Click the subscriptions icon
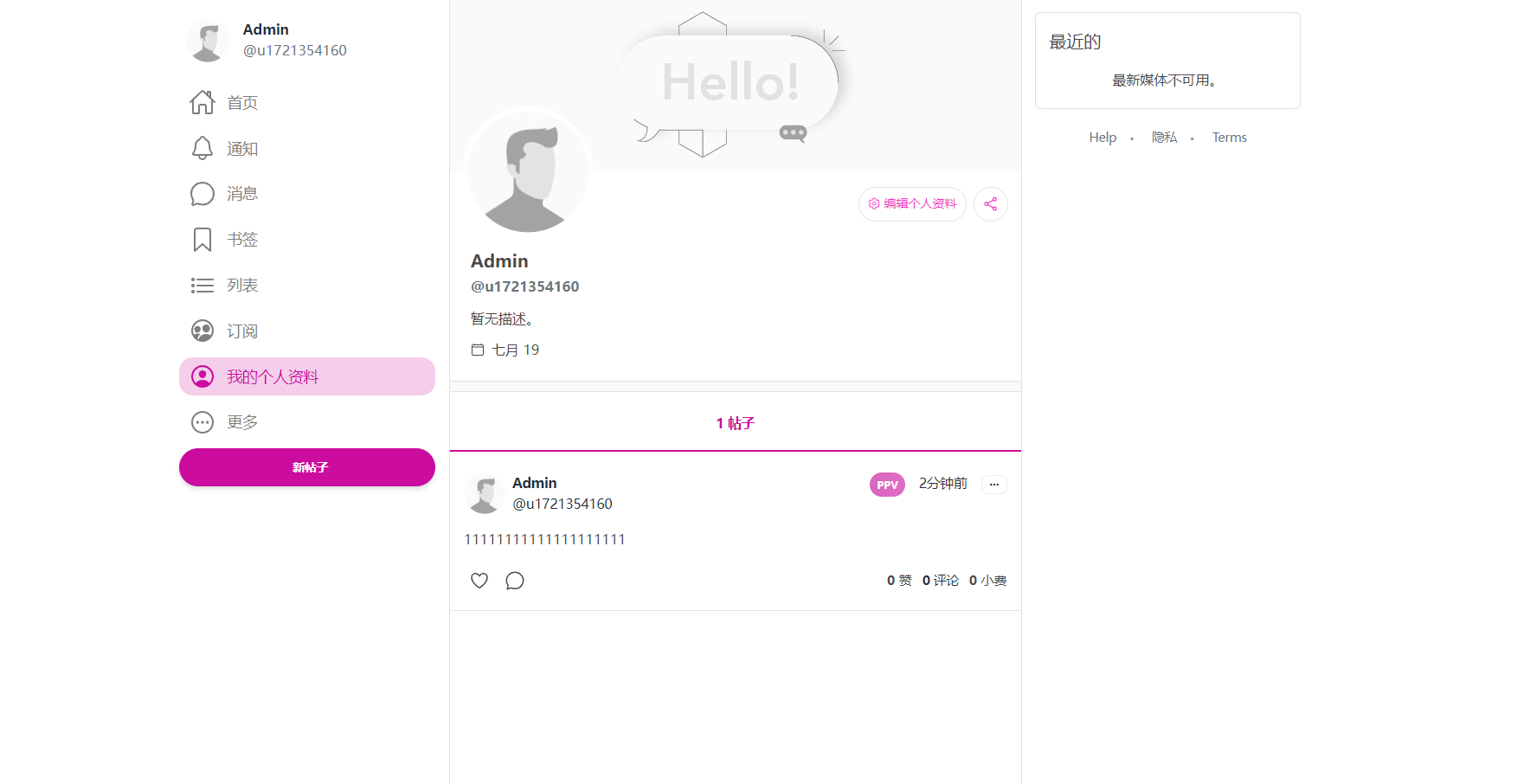 point(202,331)
